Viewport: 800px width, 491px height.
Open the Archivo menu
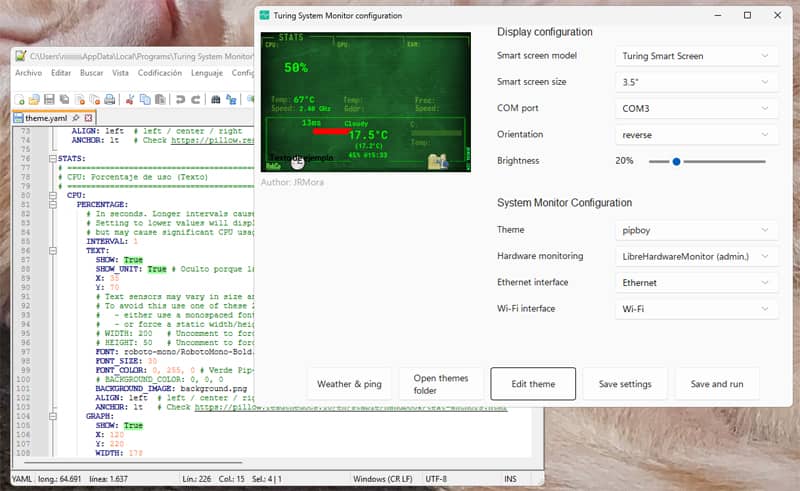click(29, 73)
